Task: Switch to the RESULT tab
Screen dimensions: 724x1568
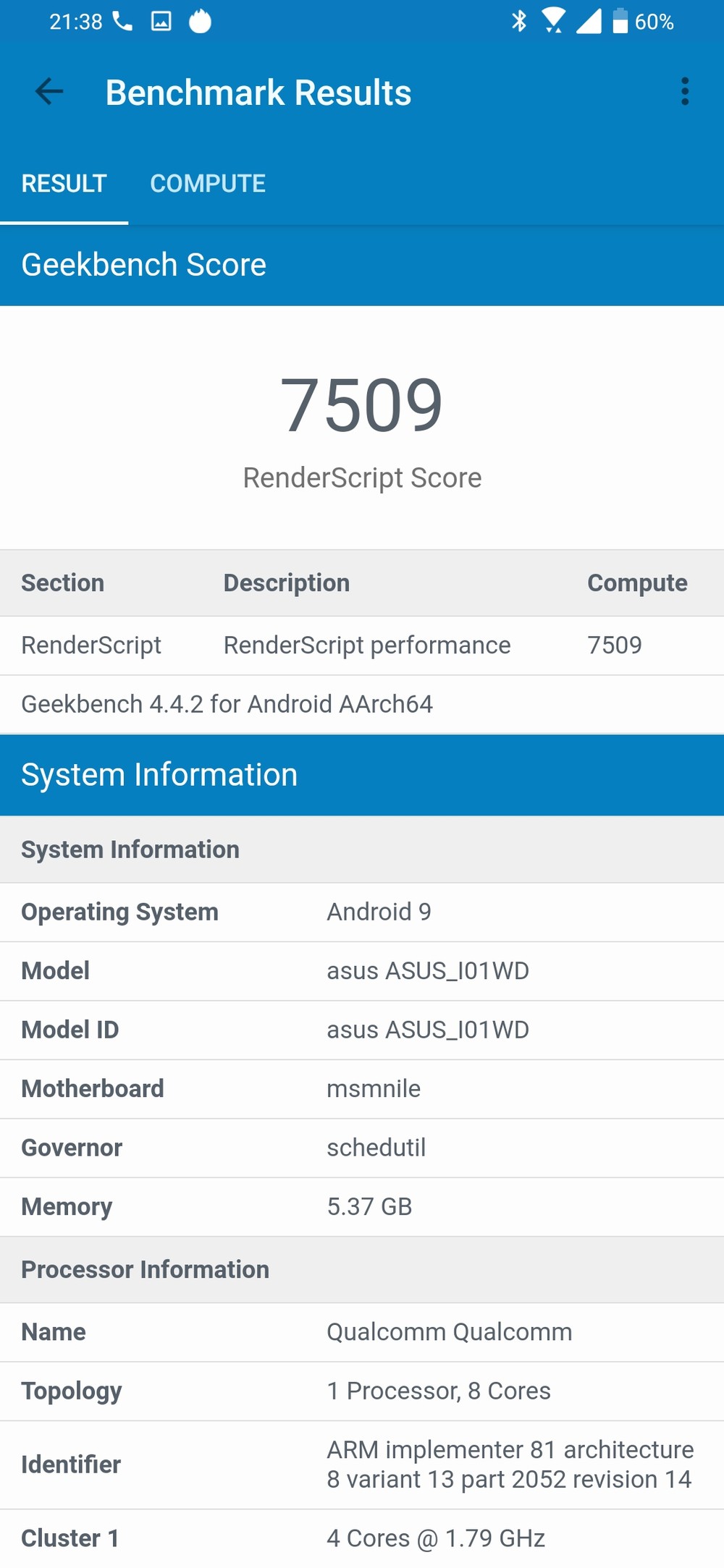Action: click(x=64, y=184)
